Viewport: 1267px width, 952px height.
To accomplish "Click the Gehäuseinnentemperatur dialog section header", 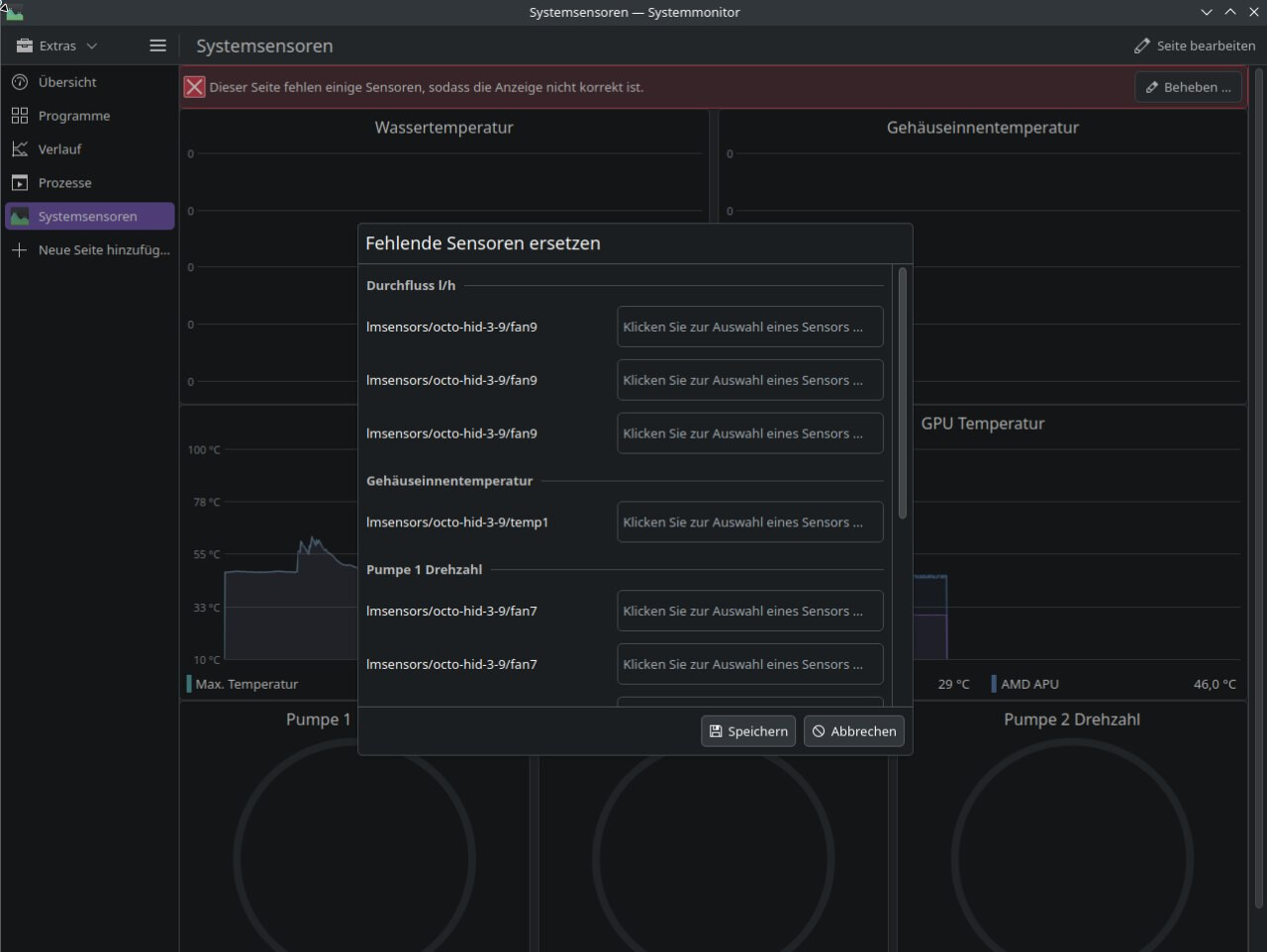I will pos(449,481).
